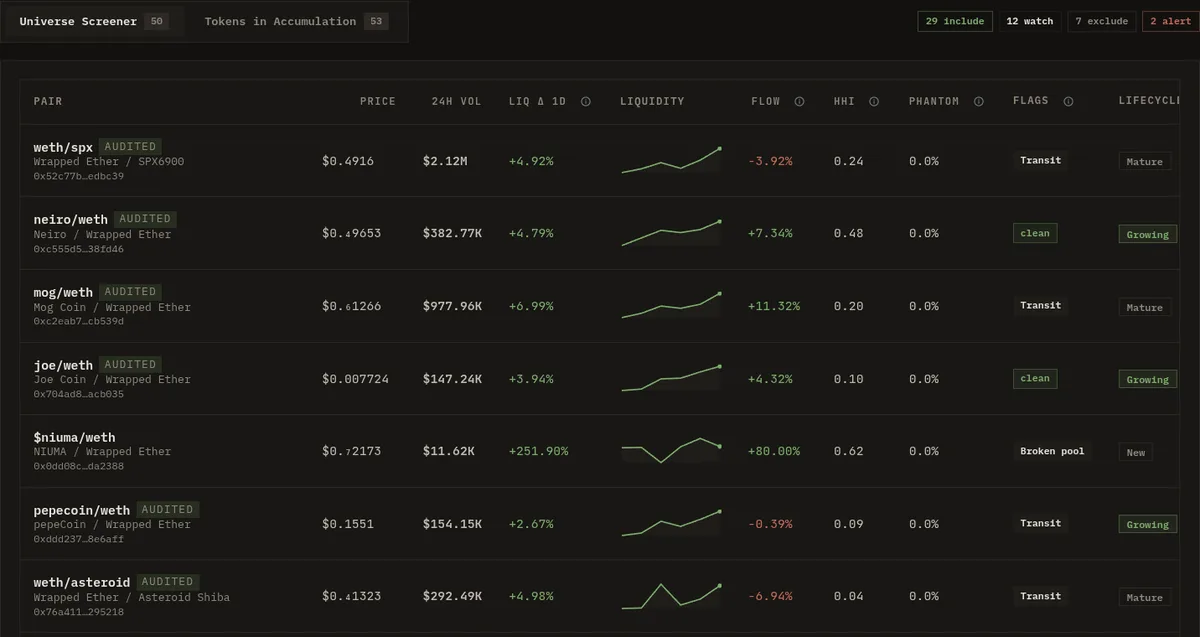Screen dimensions: 1200x637
Task: Click AUDITED badge on neiro/weth
Action: [145, 219]
